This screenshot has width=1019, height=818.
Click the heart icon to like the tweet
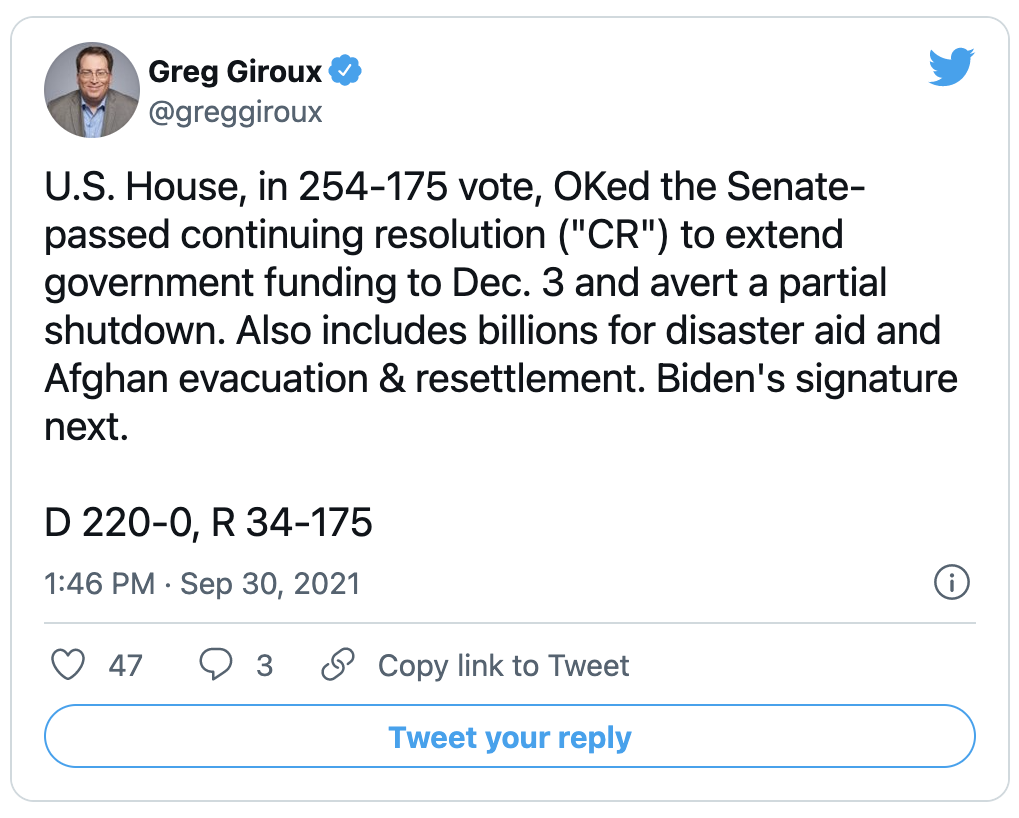(x=68, y=665)
